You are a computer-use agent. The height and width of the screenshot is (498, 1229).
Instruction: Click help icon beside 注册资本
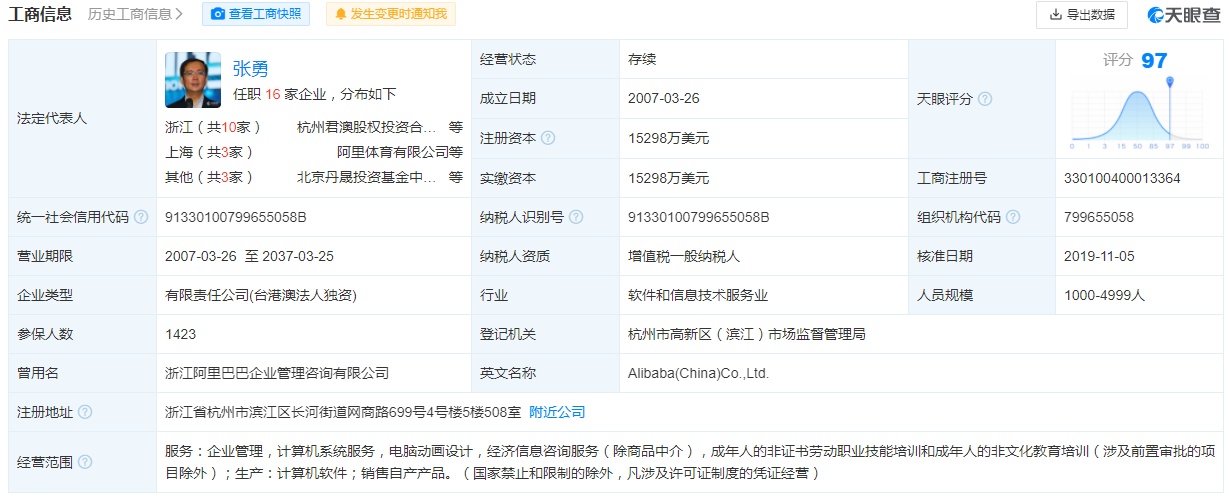tap(548, 138)
